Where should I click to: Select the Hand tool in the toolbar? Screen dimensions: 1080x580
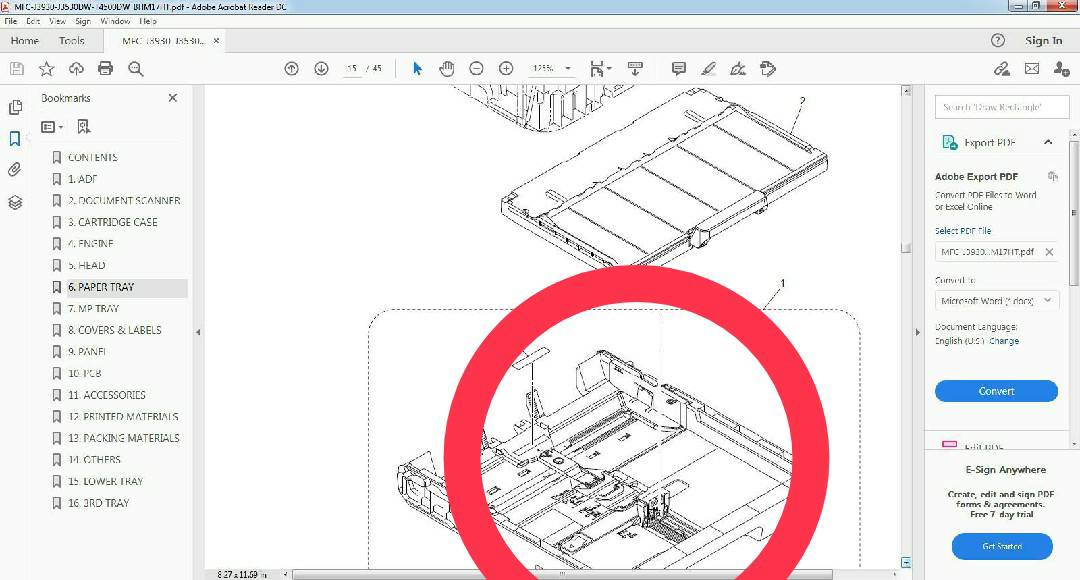click(x=446, y=68)
